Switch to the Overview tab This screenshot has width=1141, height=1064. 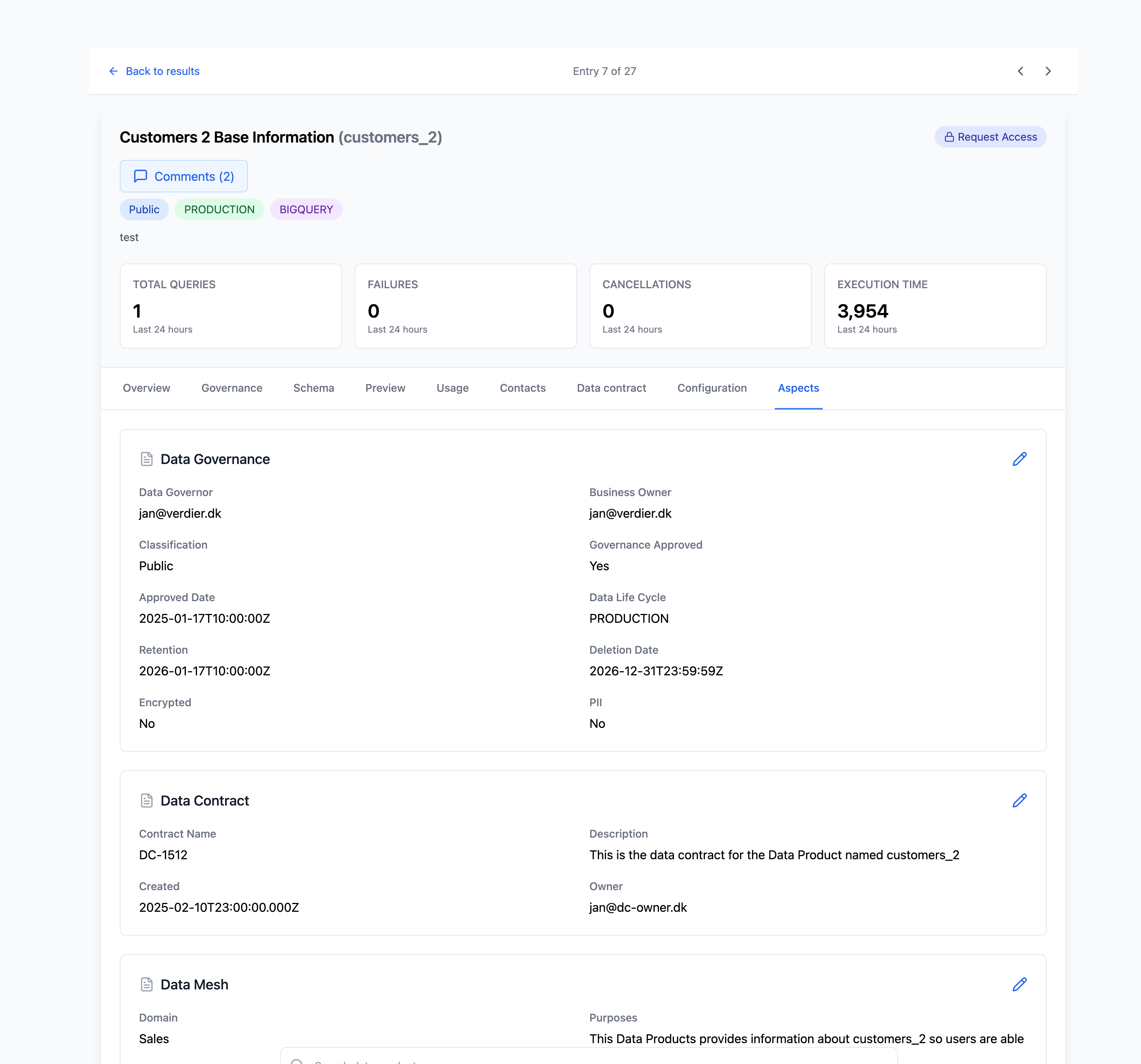(x=146, y=388)
